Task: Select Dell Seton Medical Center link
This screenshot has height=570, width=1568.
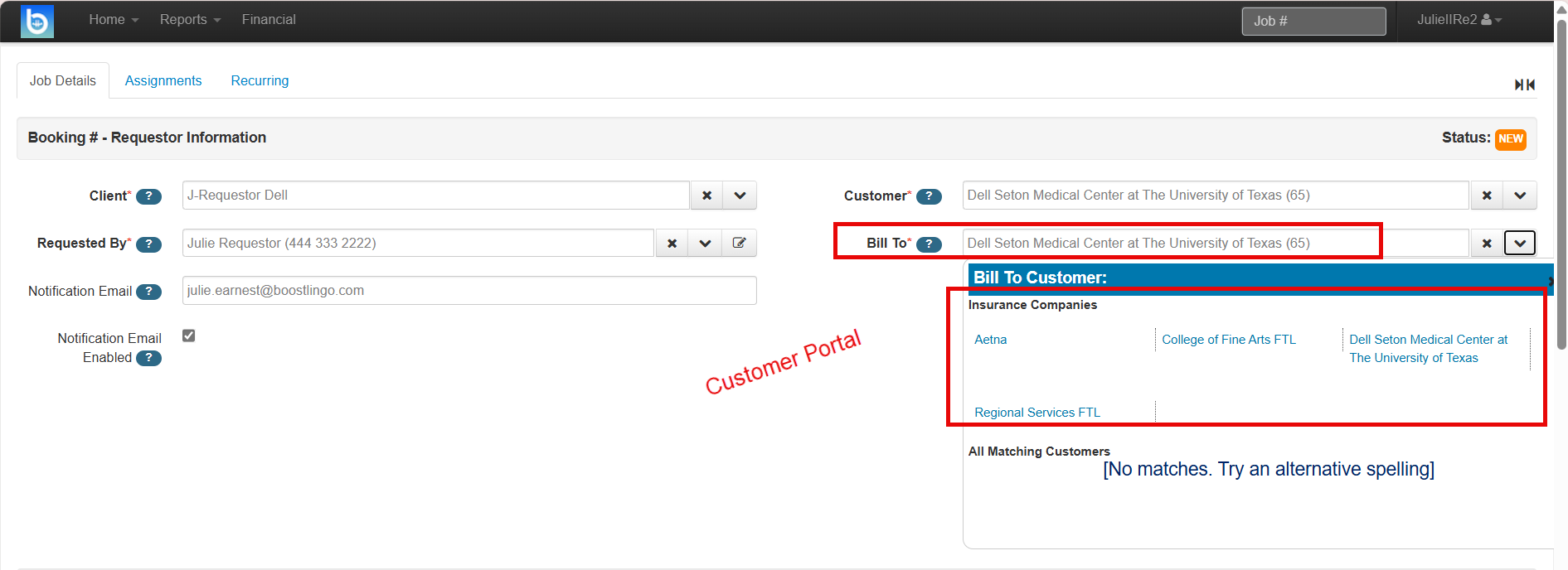Action: (1429, 349)
